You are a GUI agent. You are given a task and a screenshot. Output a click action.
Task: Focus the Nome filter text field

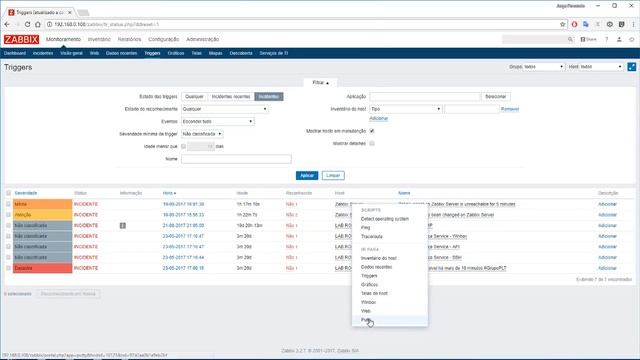click(236, 159)
